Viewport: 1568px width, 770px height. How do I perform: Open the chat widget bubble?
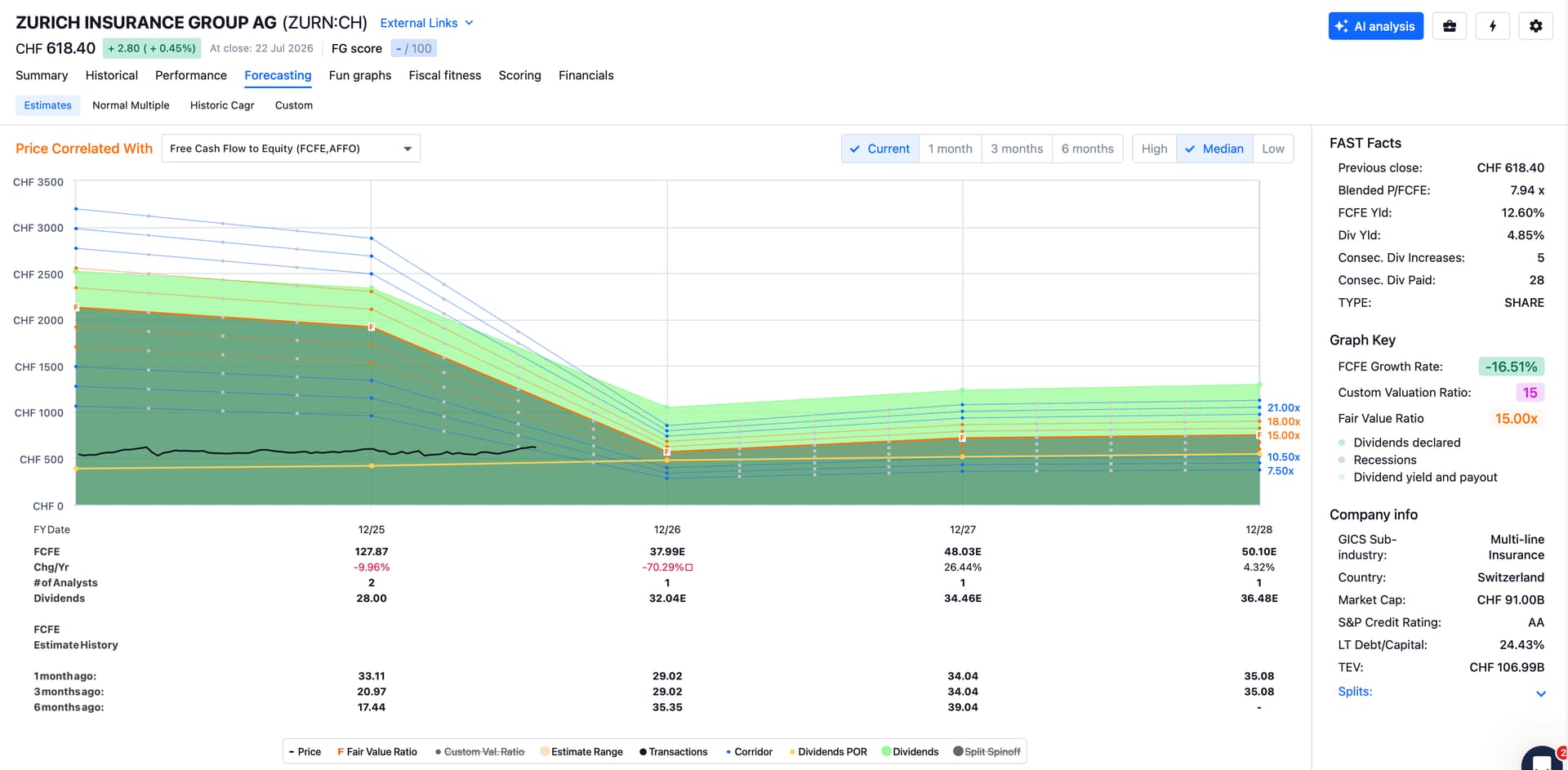(x=1542, y=759)
